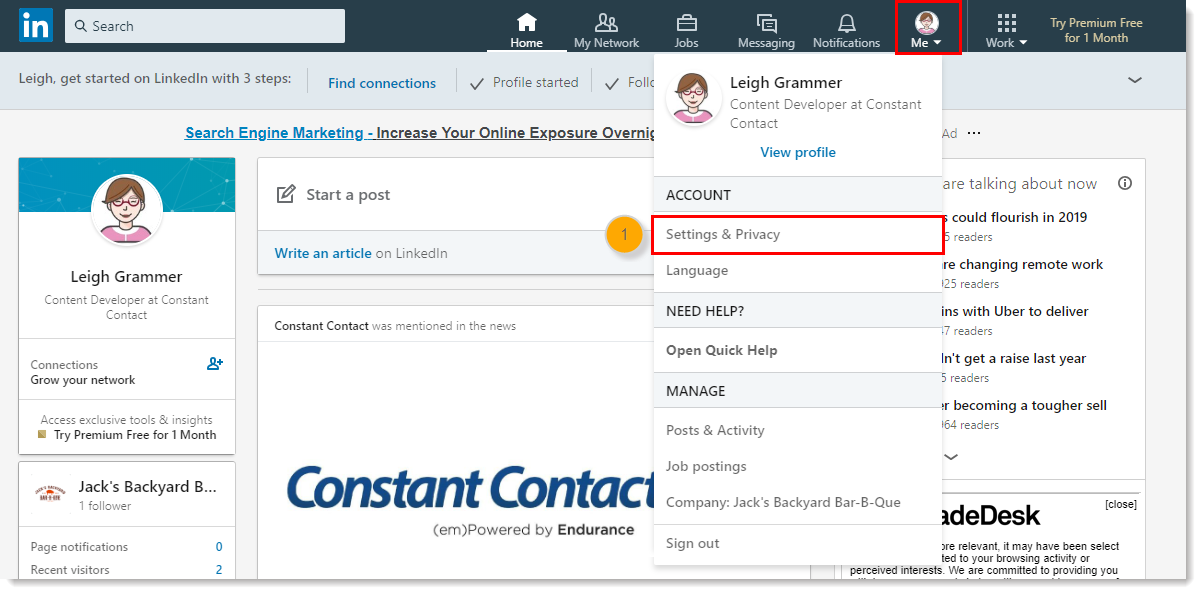Open news 'get a raise last year'
Viewport: 1201px width, 594px height.
click(1014, 358)
